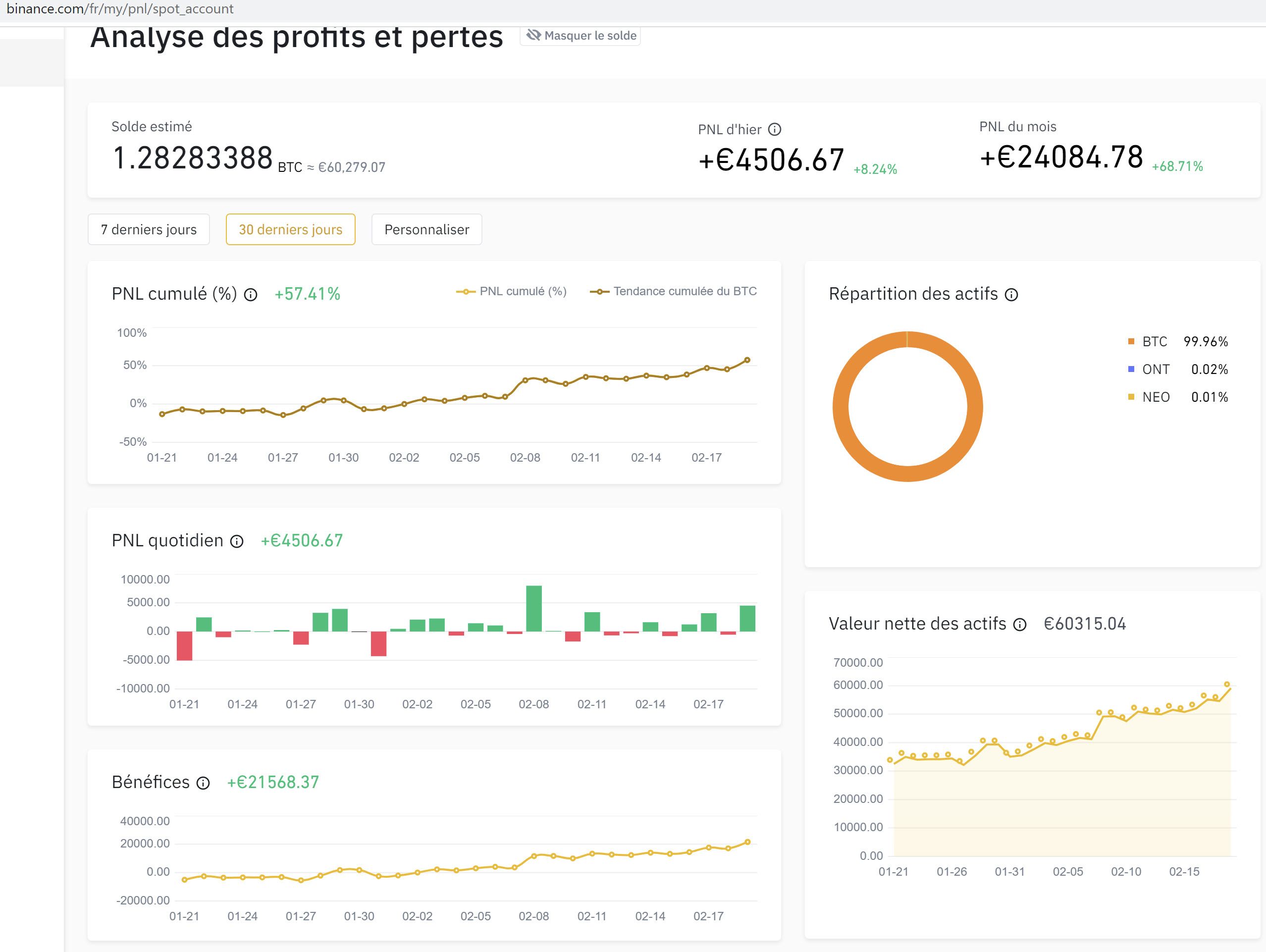Click the PNL du mois +€24084.78 value
Screen dimensions: 1266x952
(x=1061, y=157)
